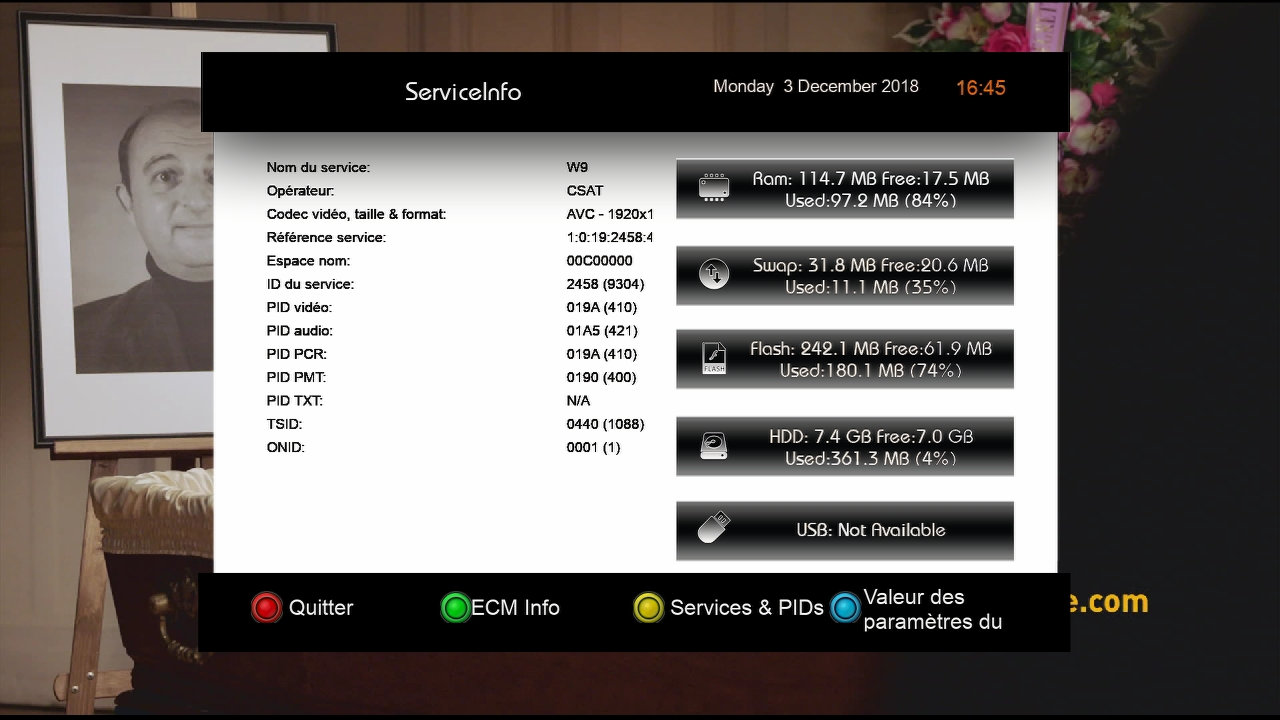Click the namespace value 00C00000
This screenshot has width=1280, height=720.
[x=599, y=261]
